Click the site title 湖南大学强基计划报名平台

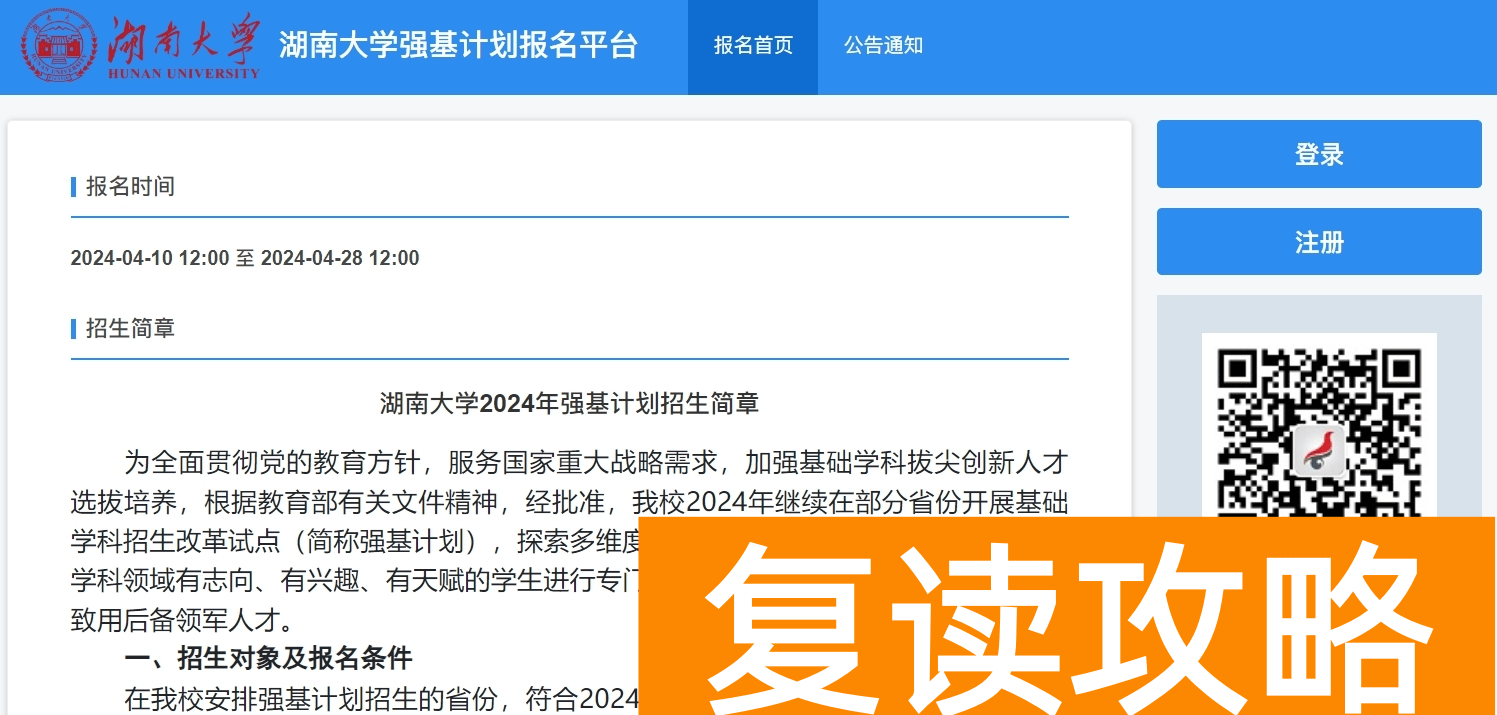[x=460, y=45]
